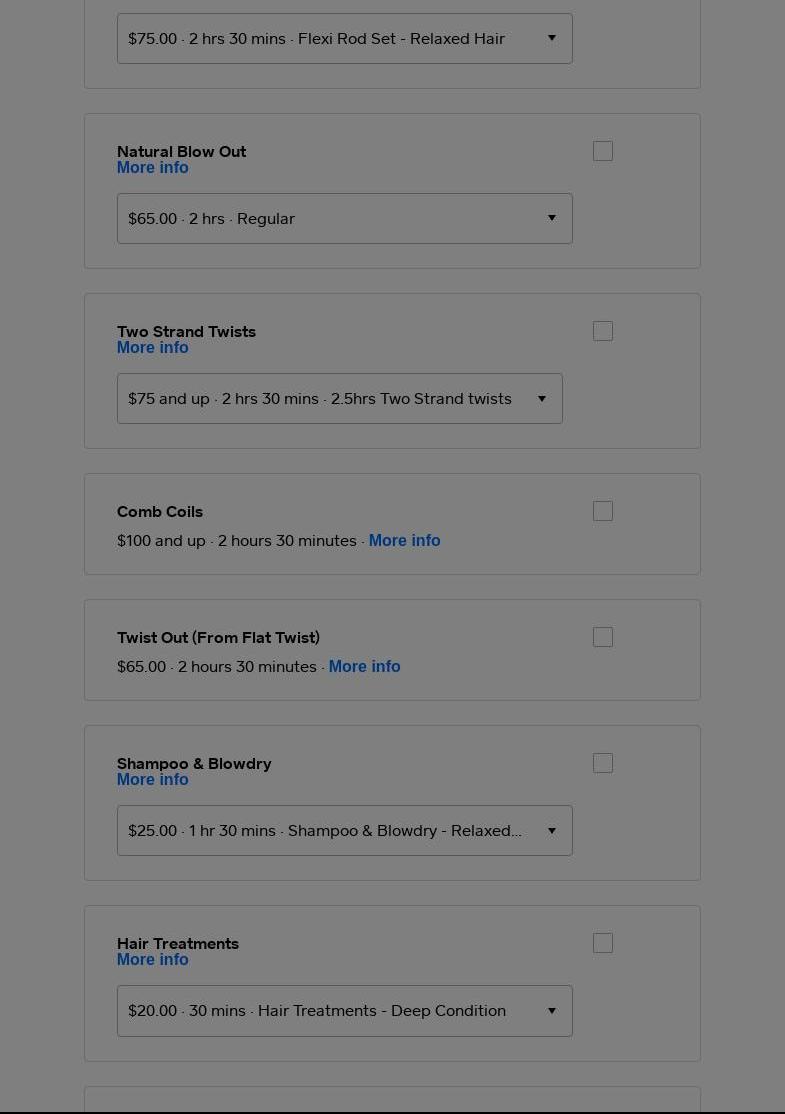This screenshot has height=1114, width=785.
Task: Open the Hair Treatments - Deep Condition dropdown
Action: click(345, 1011)
